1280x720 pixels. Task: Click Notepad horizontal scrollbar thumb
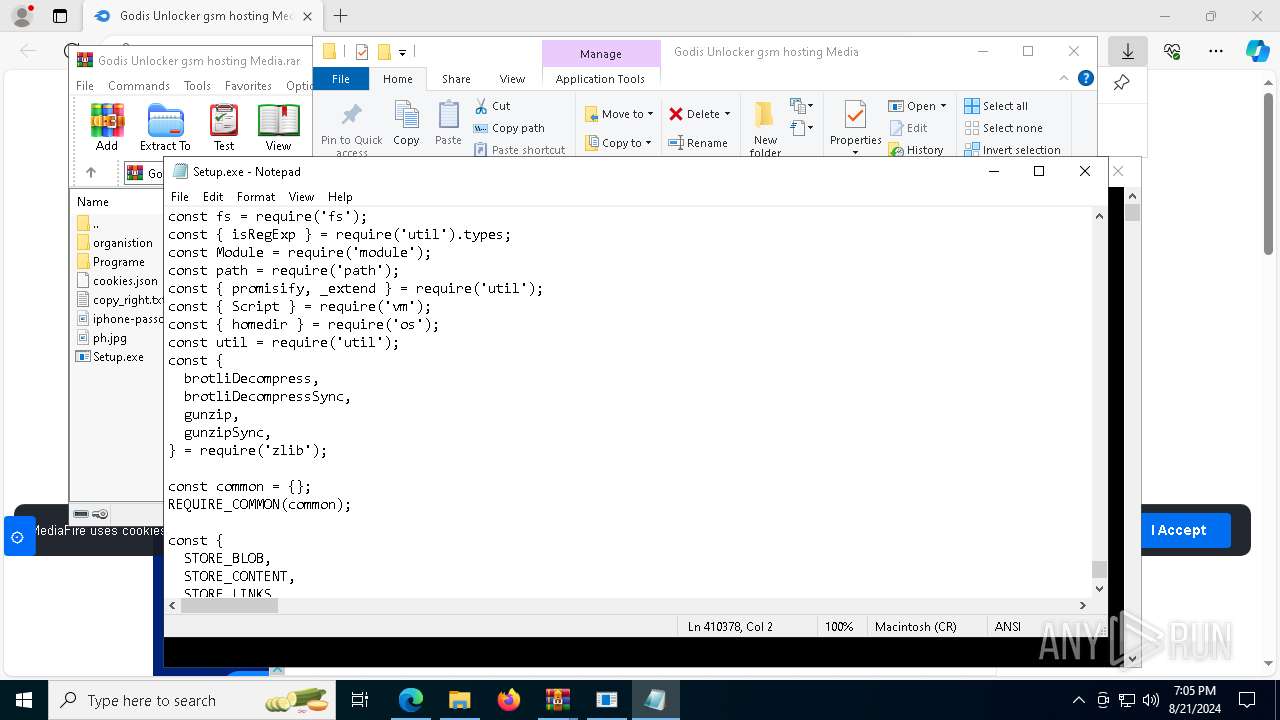(228, 605)
